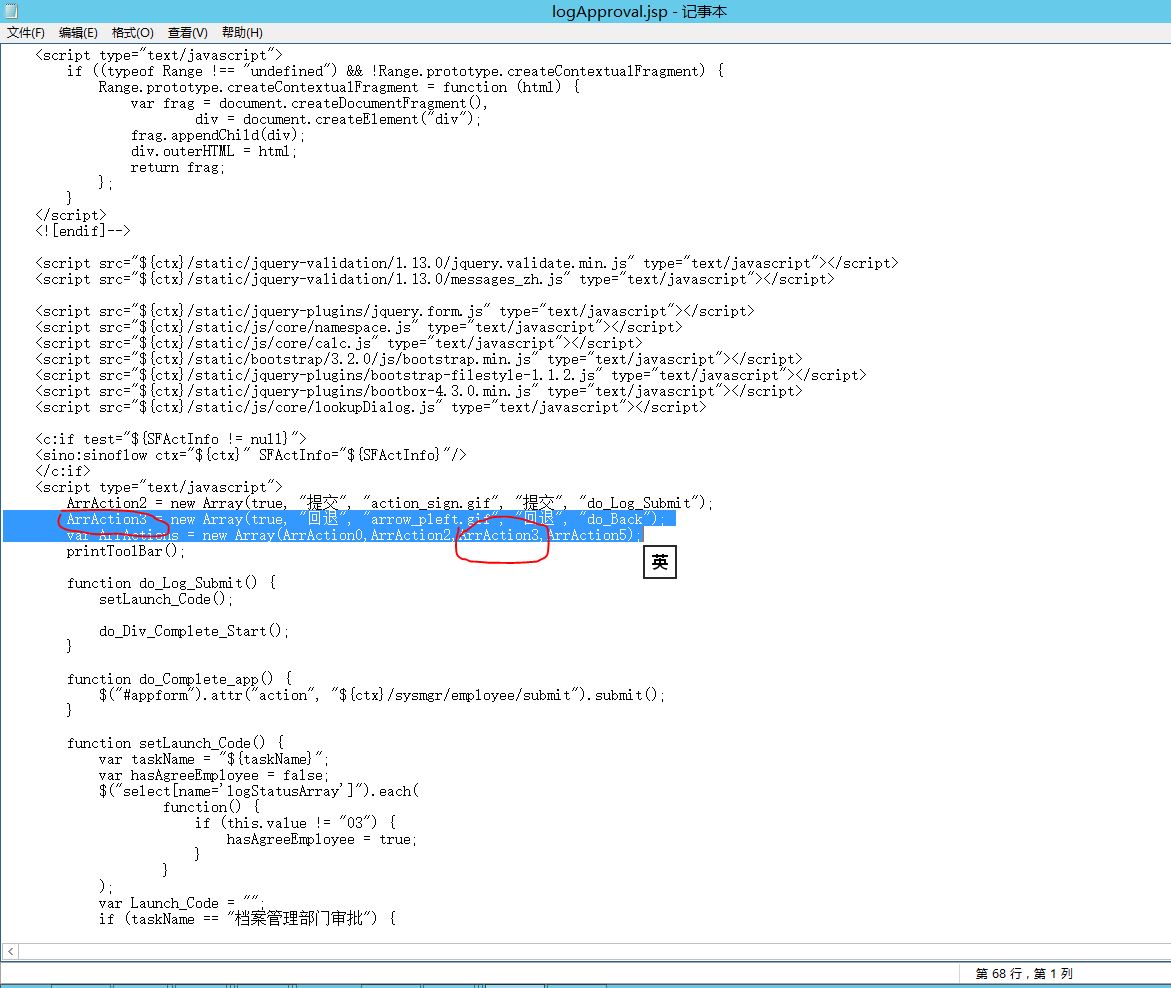Click the line 'hasAgreeEmployee = true;'

tap(322, 839)
